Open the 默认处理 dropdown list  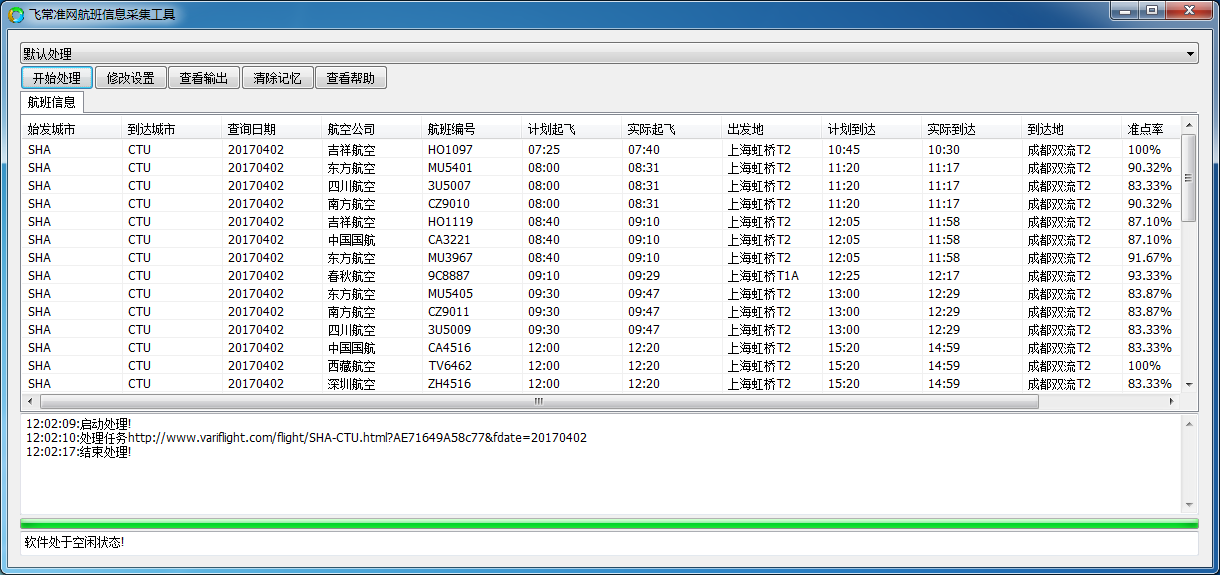(609, 53)
